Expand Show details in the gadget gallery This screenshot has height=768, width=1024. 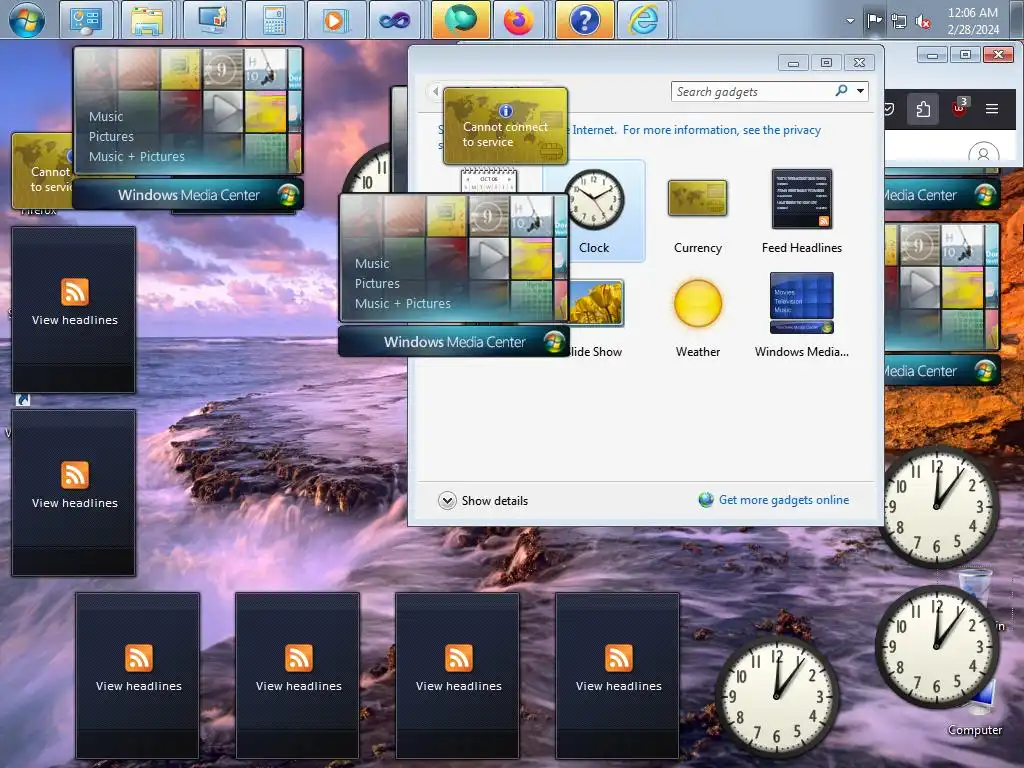(483, 501)
